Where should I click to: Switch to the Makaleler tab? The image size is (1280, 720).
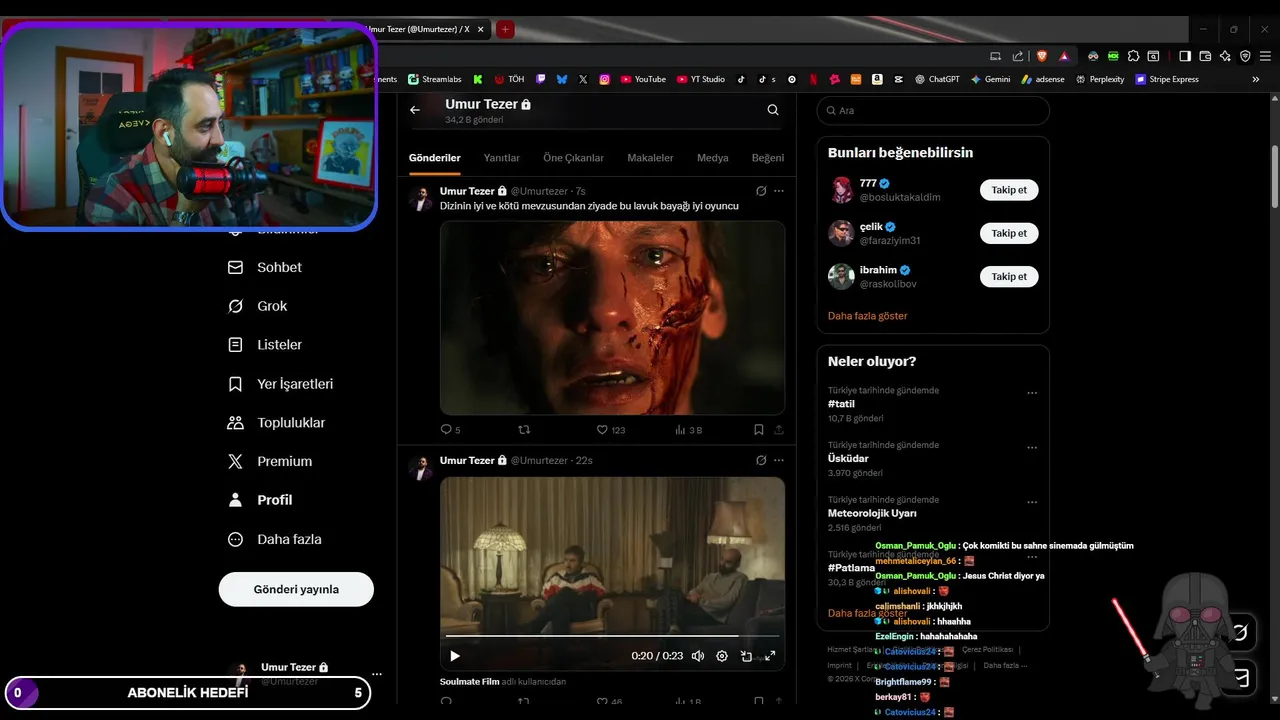[650, 158]
